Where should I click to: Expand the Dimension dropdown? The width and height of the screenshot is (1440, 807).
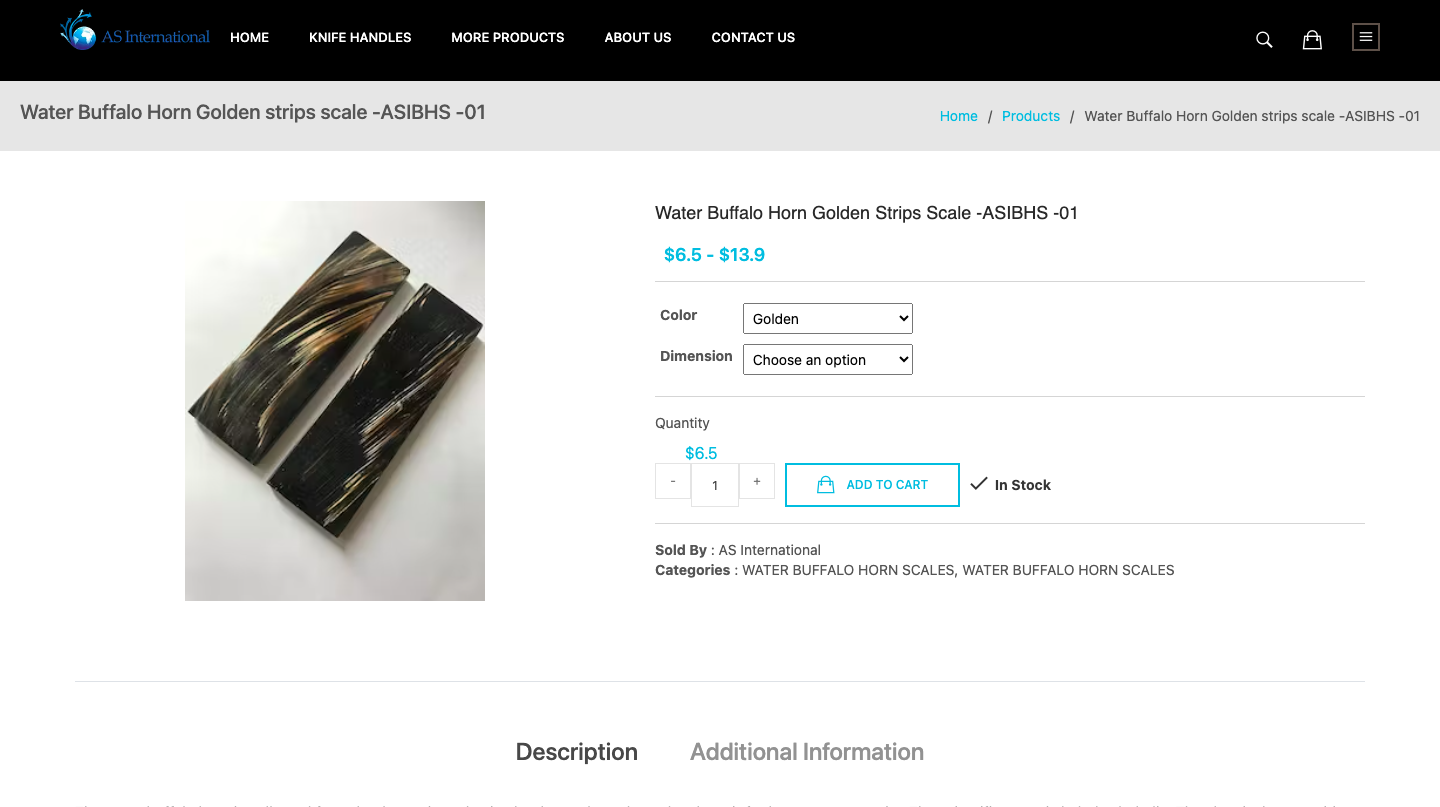828,360
